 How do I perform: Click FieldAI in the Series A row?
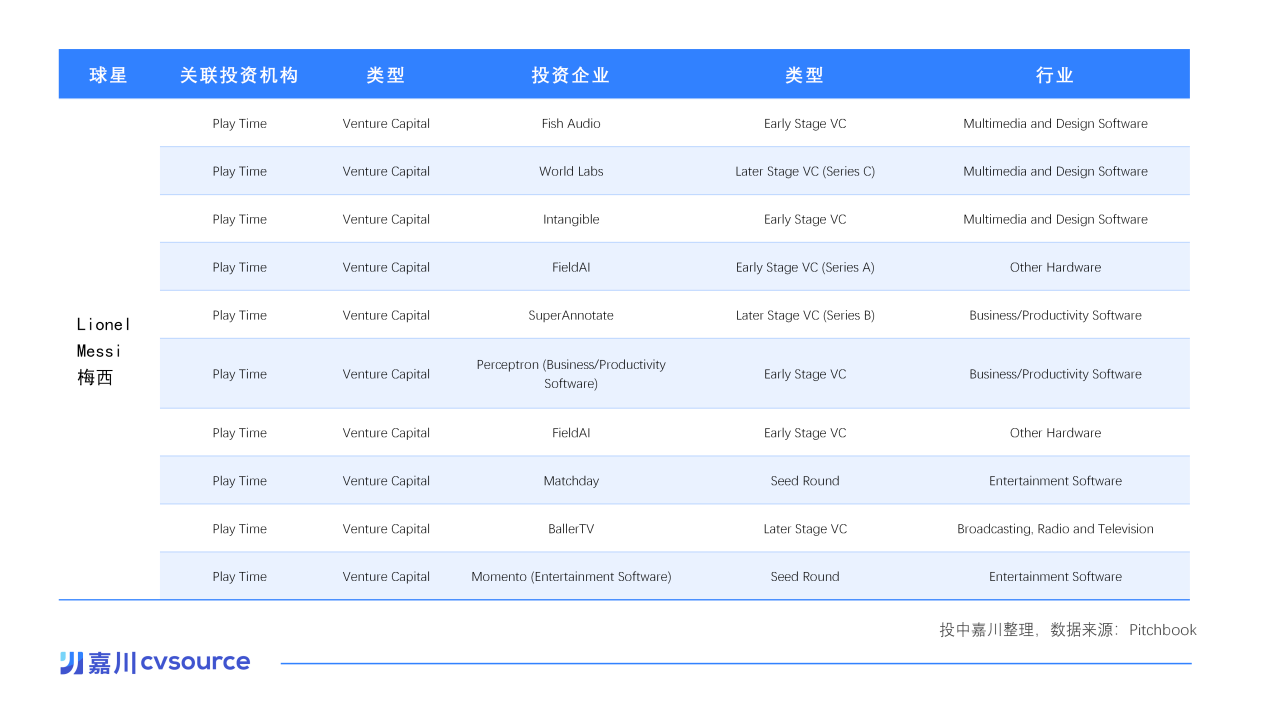click(x=571, y=268)
